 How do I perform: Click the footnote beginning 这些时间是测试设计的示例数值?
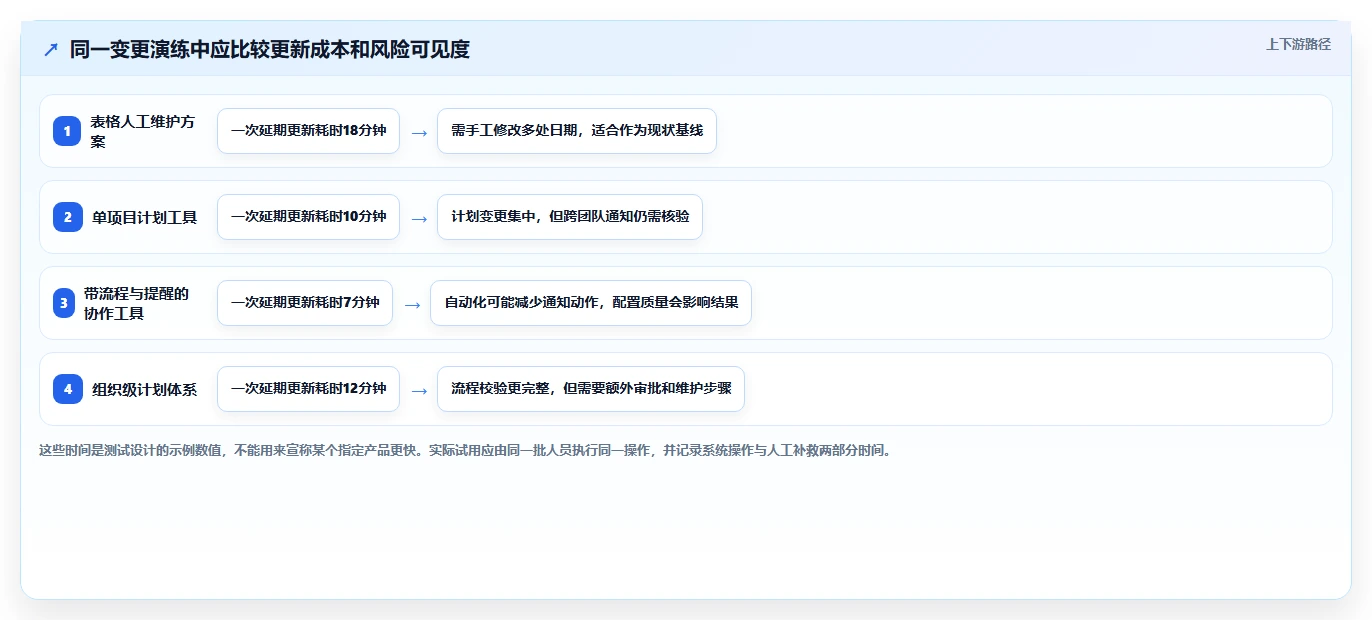coord(465,451)
